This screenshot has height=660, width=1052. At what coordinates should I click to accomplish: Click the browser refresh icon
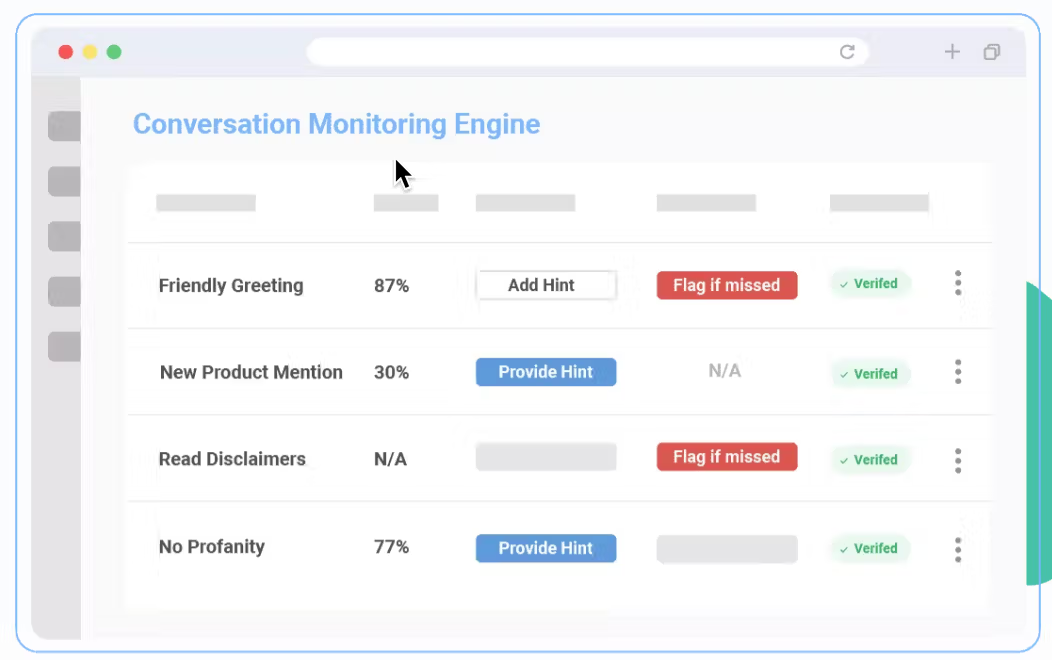tap(847, 51)
